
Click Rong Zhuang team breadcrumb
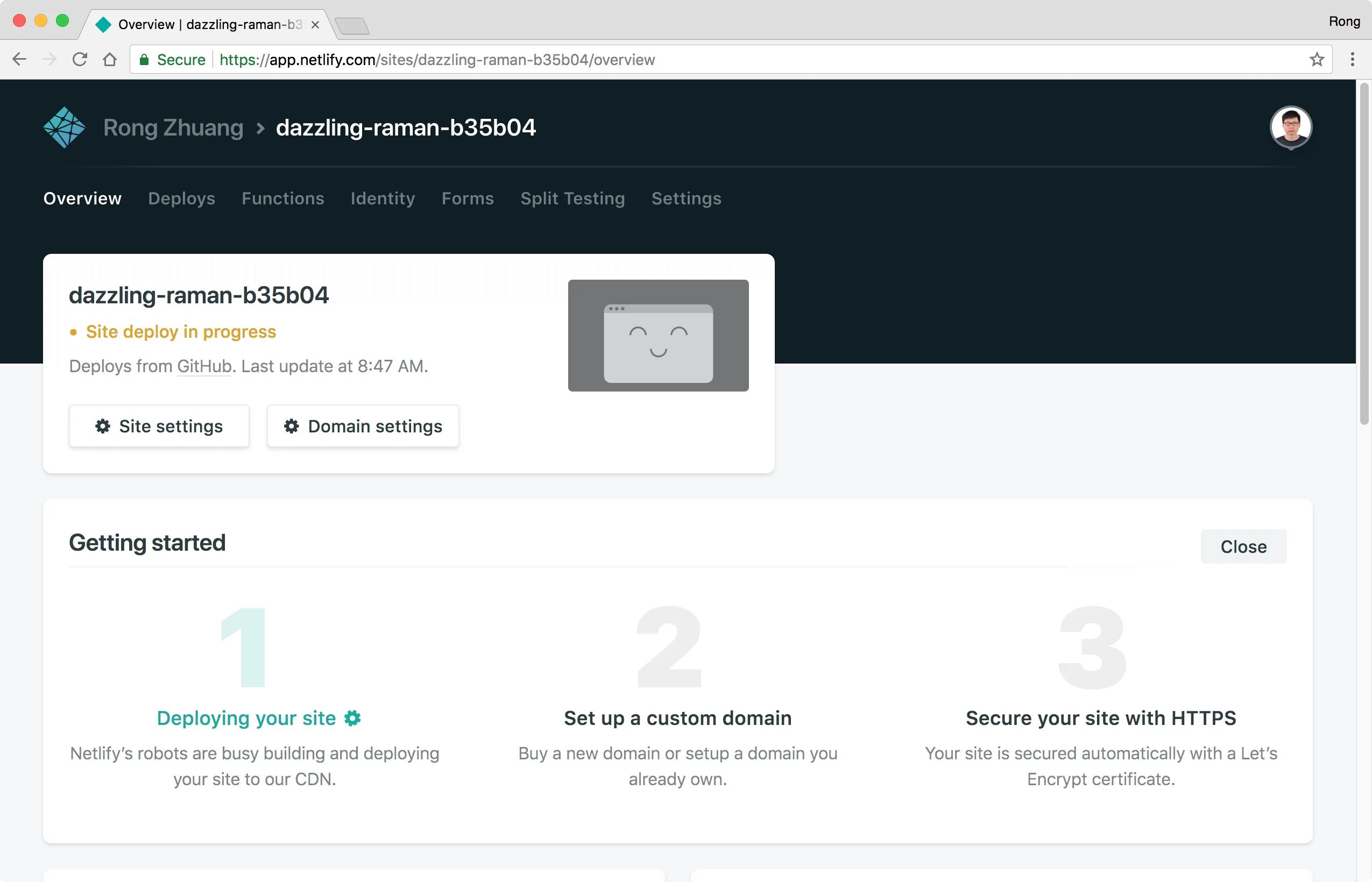tap(173, 127)
